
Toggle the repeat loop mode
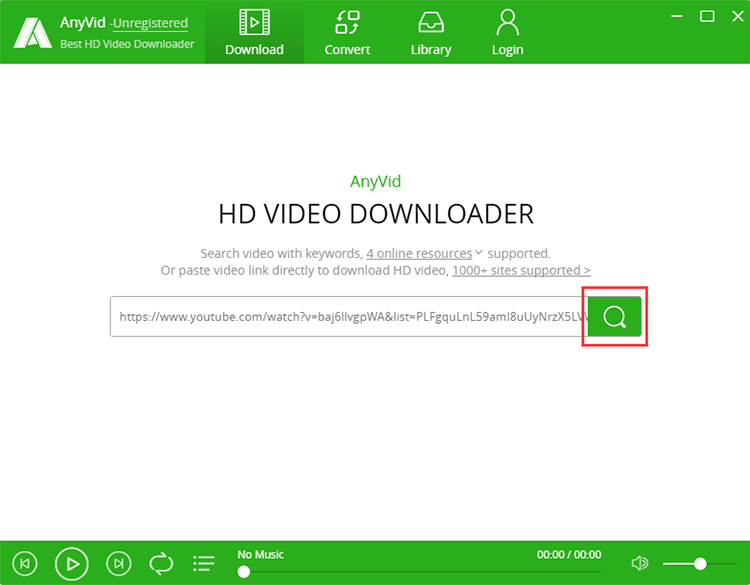[161, 563]
